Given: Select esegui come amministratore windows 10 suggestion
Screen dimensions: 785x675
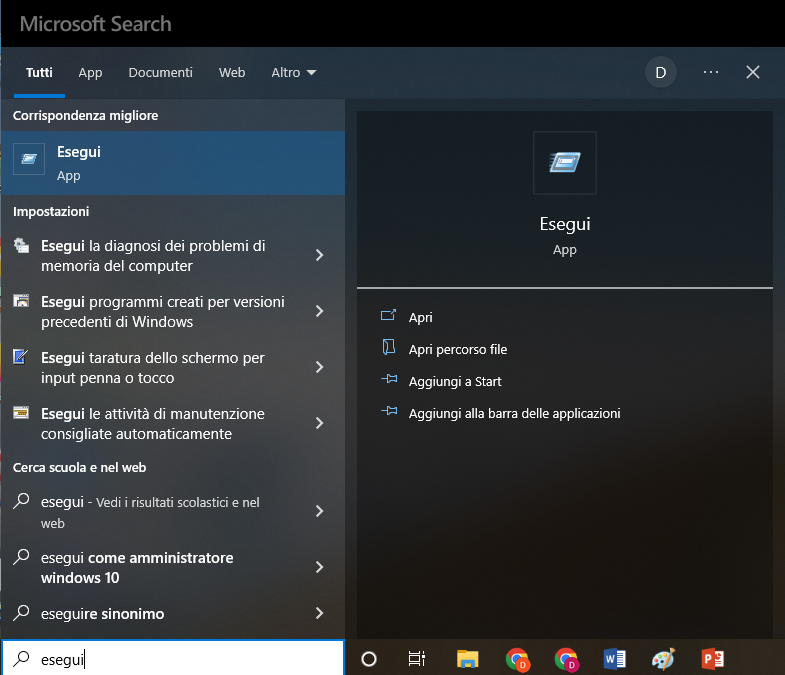Looking at the screenshot, I should tap(137, 567).
